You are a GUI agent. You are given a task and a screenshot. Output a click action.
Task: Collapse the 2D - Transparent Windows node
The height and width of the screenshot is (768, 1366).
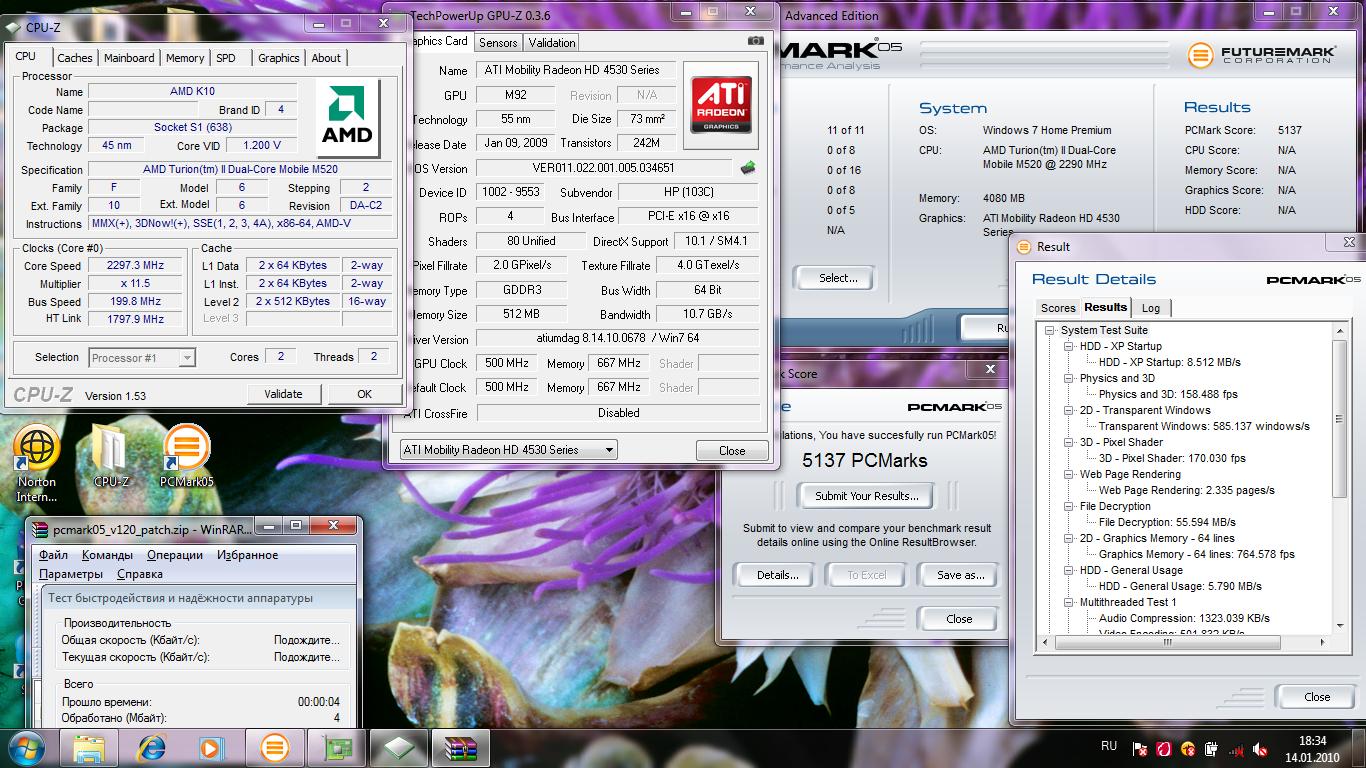tap(1069, 410)
